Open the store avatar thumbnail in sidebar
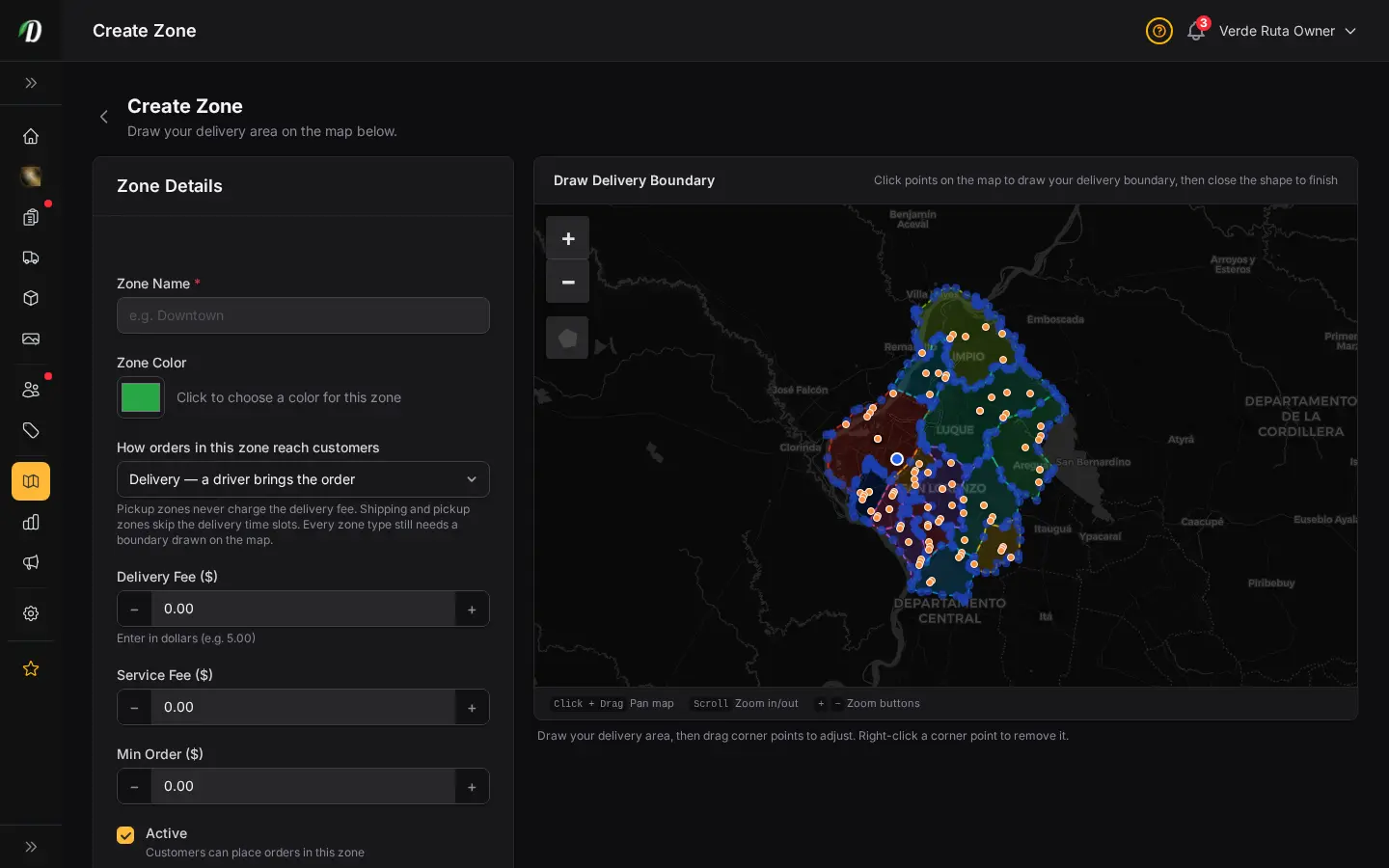The height and width of the screenshot is (868, 1389). click(x=31, y=176)
